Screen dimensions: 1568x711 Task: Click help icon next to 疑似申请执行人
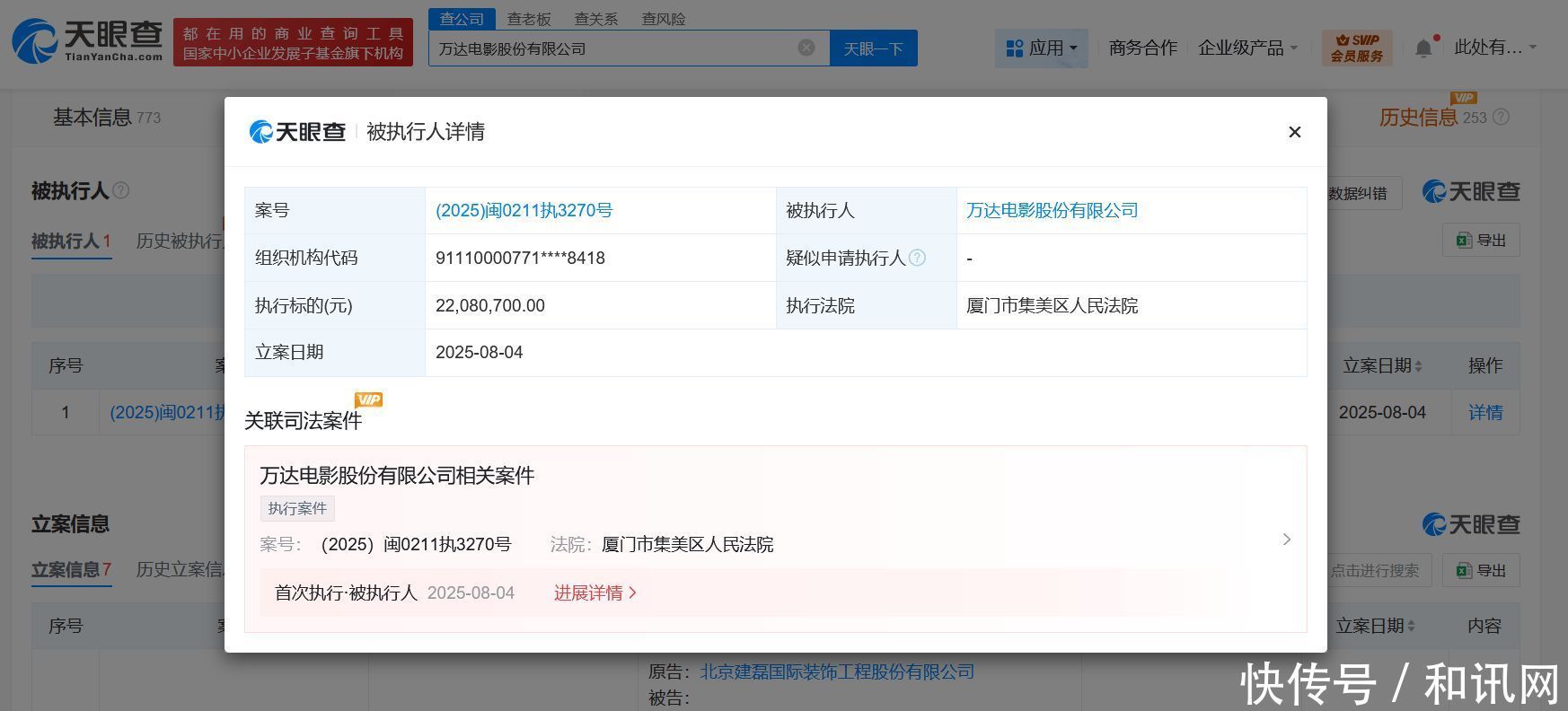point(917,258)
